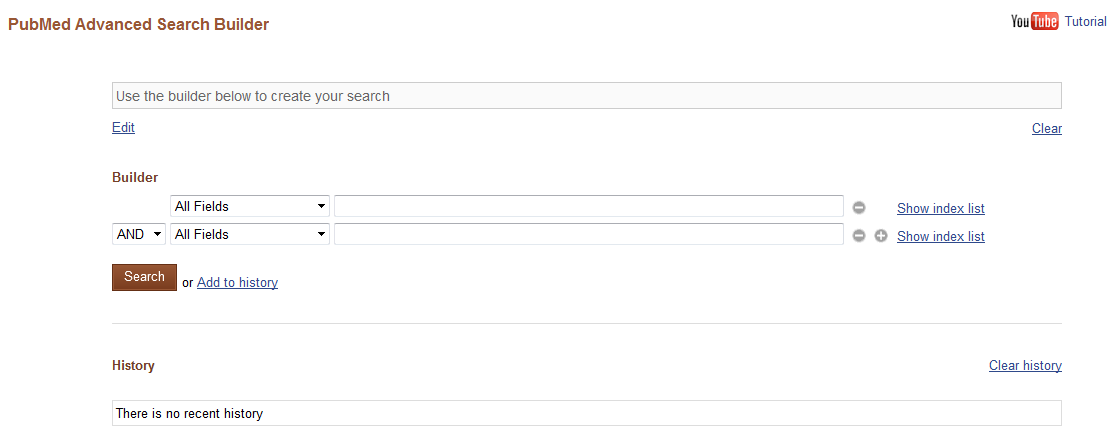Show index list for the second row
This screenshot has height=434, width=1115.
click(x=940, y=236)
